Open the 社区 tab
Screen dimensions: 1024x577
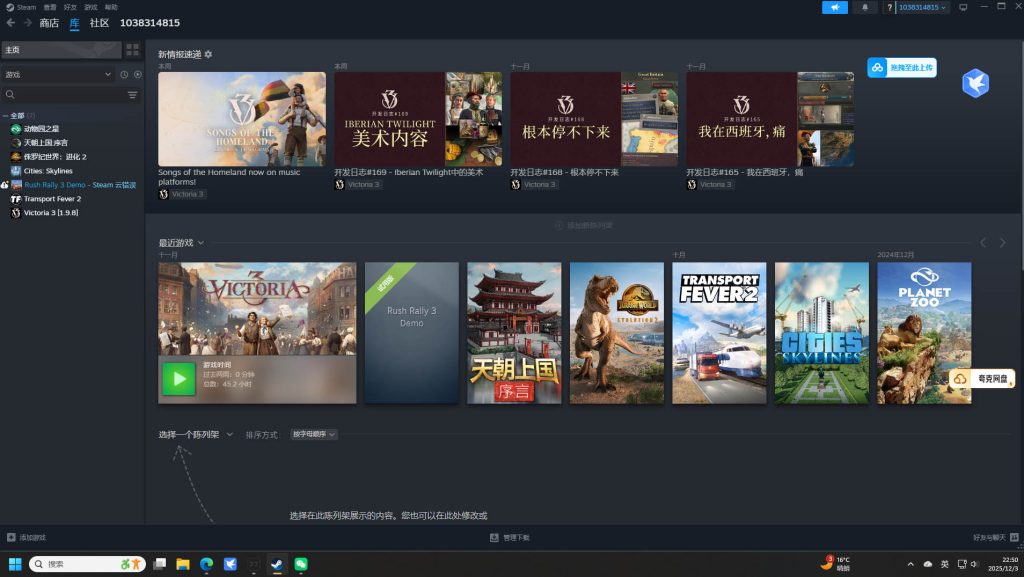click(99, 22)
